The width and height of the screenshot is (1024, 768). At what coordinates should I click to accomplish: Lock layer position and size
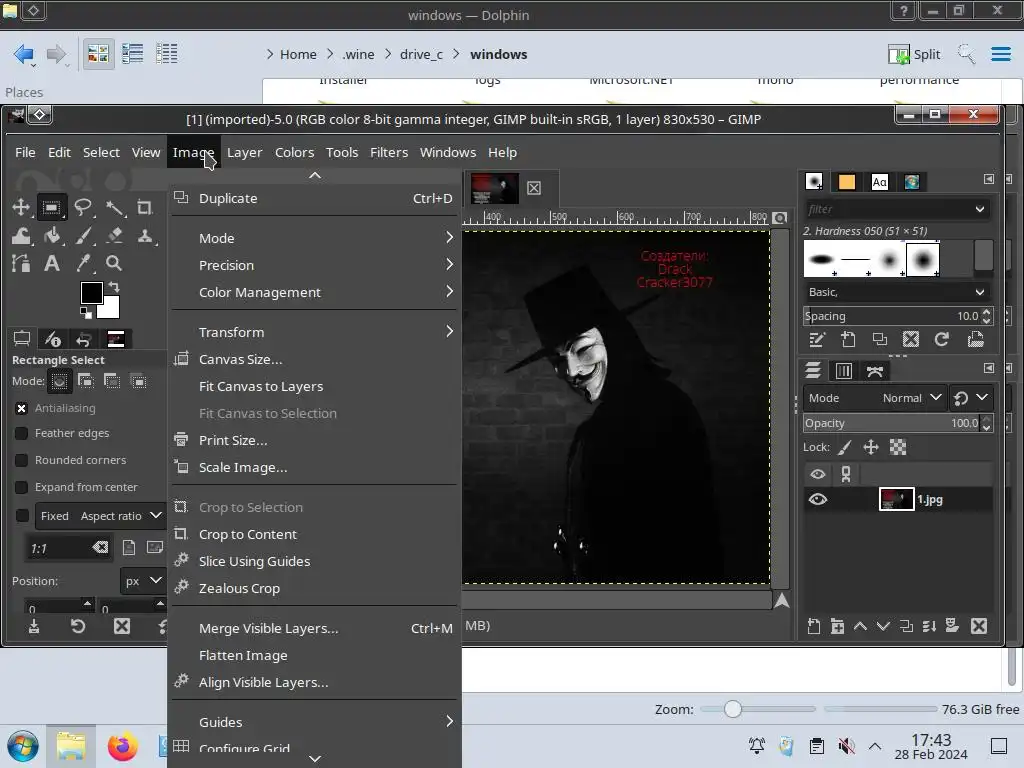[871, 447]
